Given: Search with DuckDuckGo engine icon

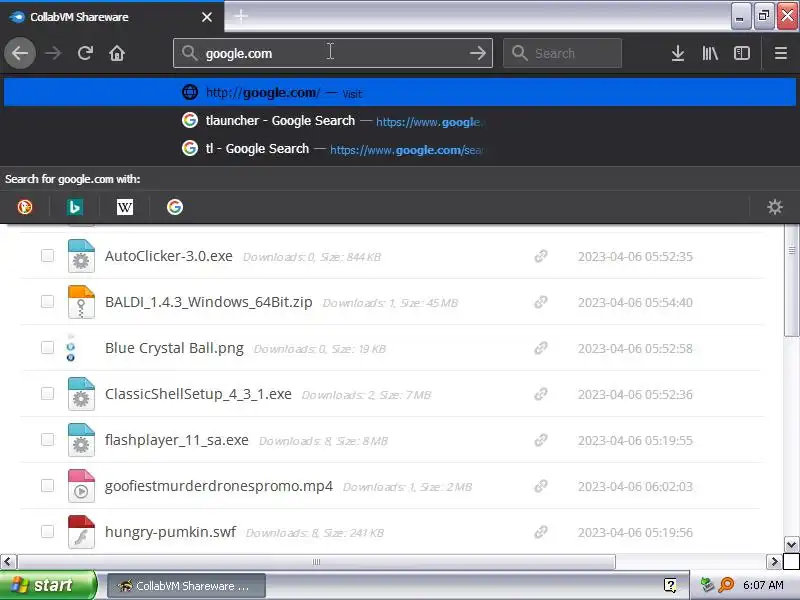Looking at the screenshot, I should click(25, 207).
